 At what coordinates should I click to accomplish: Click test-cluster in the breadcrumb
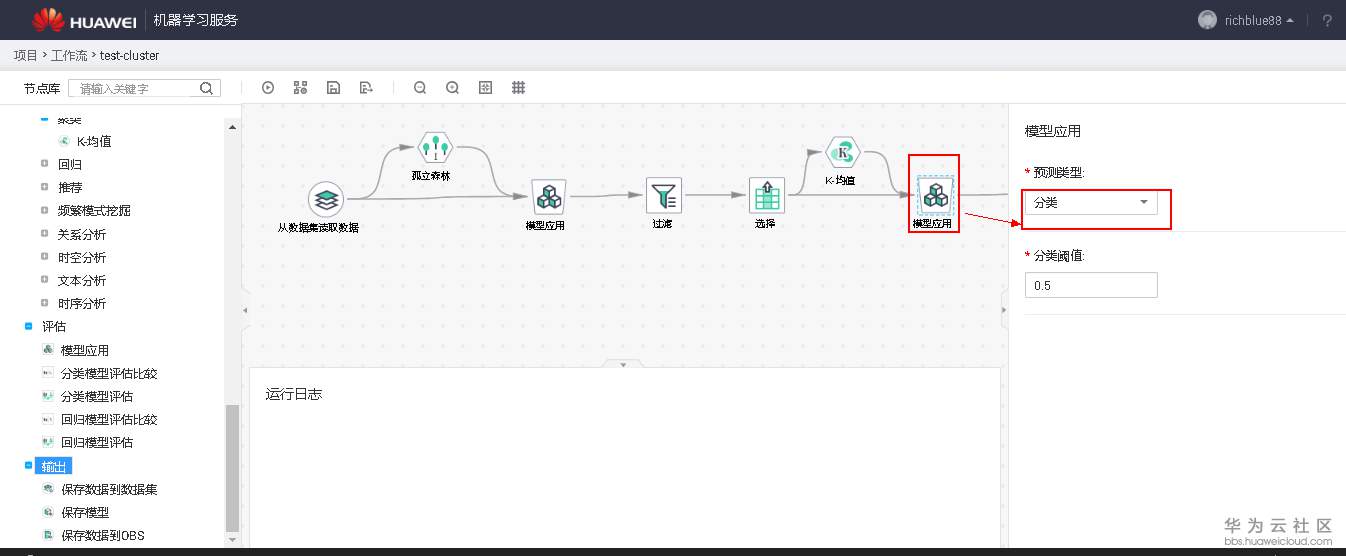pyautogui.click(x=130, y=55)
